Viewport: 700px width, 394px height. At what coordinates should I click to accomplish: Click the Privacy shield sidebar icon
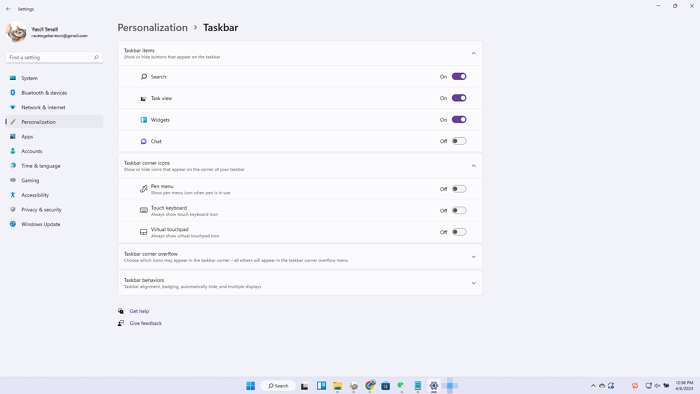tap(12, 209)
